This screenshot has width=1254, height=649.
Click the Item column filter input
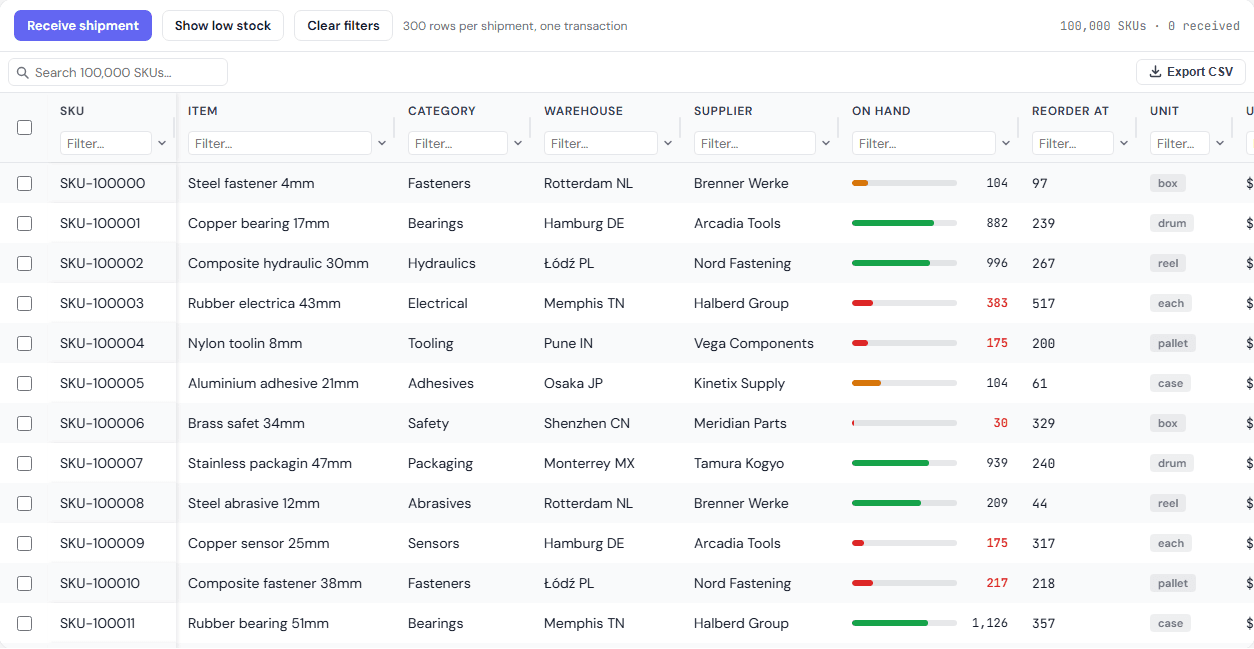tap(280, 143)
